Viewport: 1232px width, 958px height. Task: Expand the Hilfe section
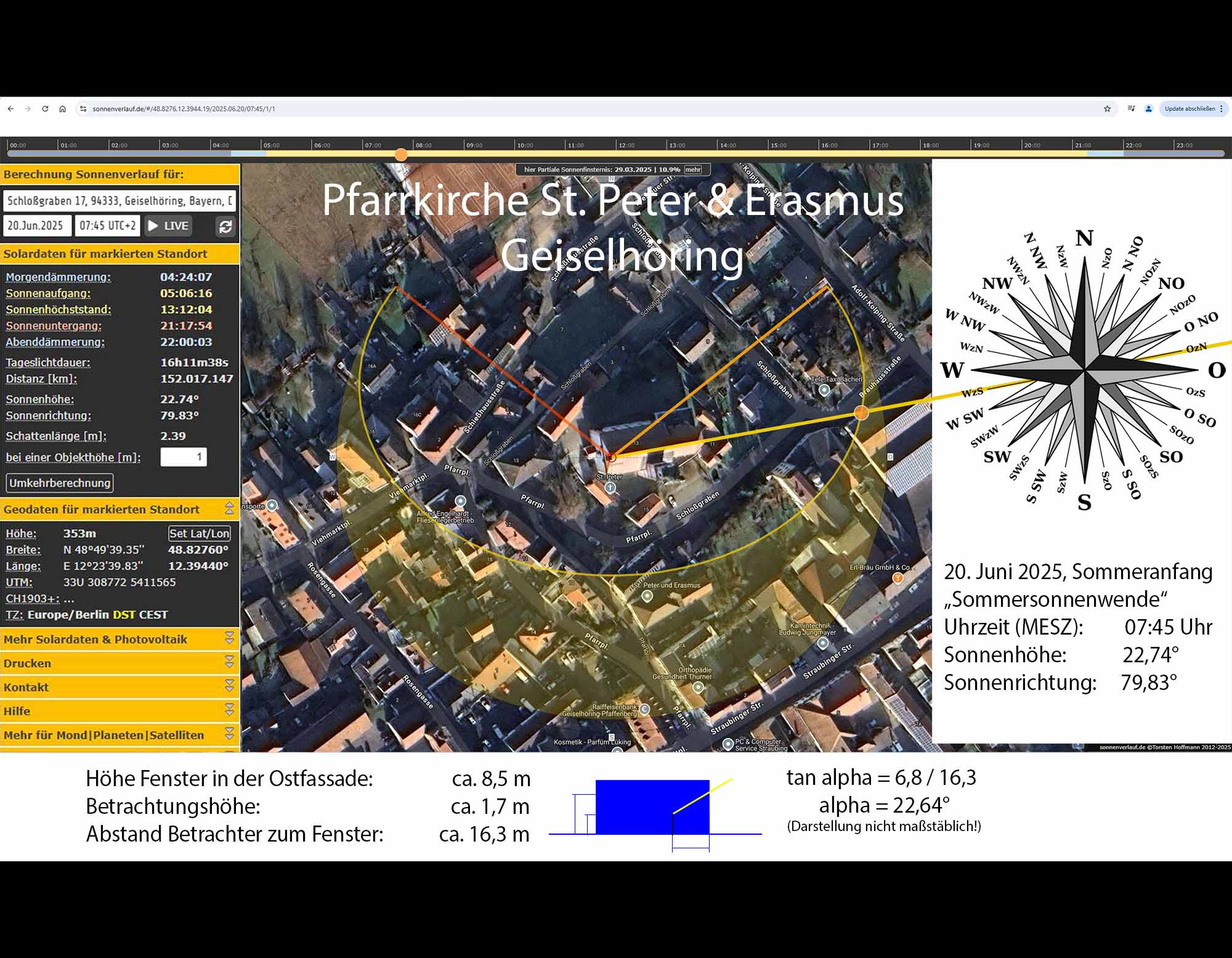(229, 710)
